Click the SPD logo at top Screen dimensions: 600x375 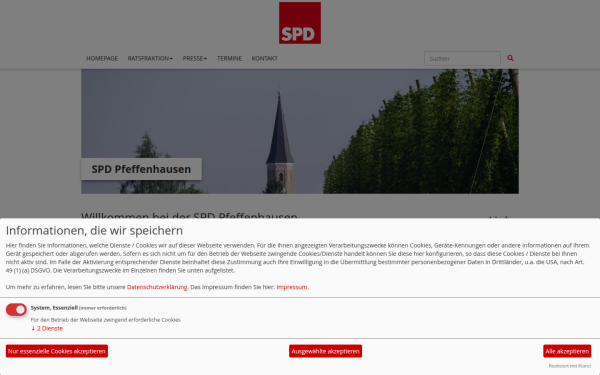point(300,23)
